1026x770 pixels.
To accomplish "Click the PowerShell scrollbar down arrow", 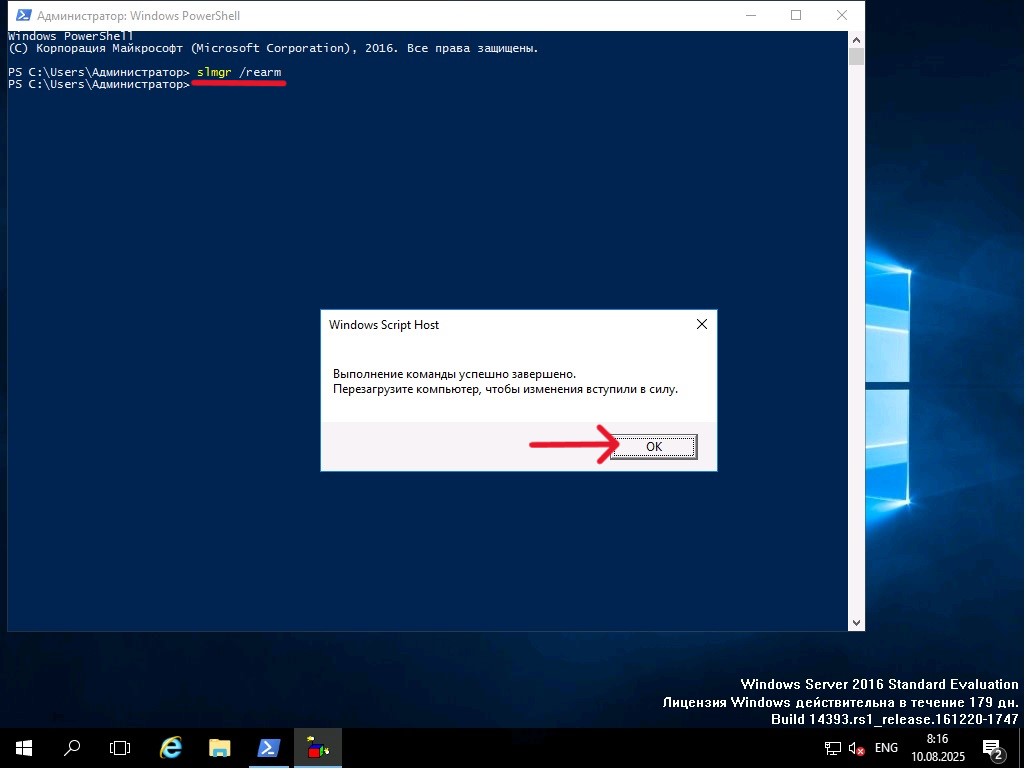I will pyautogui.click(x=856, y=623).
